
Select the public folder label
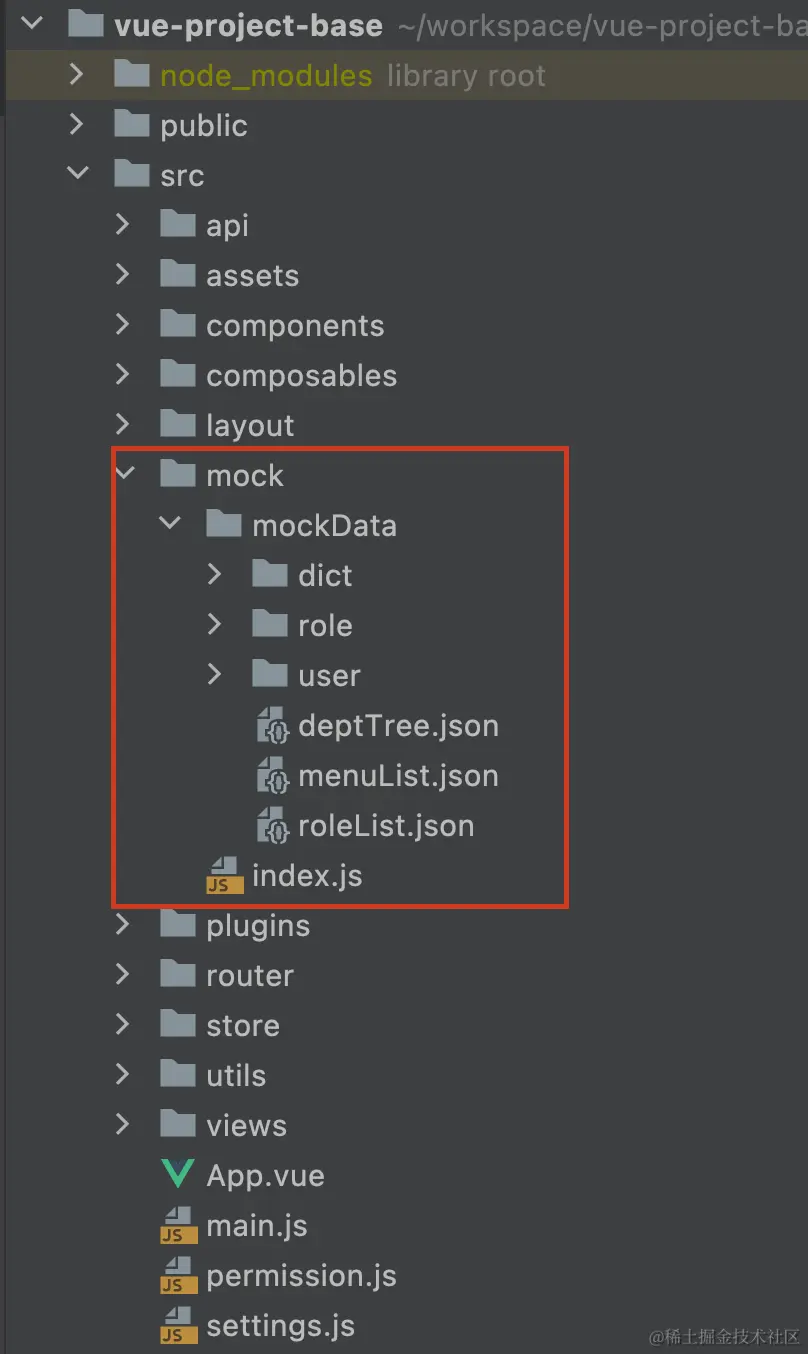click(203, 126)
